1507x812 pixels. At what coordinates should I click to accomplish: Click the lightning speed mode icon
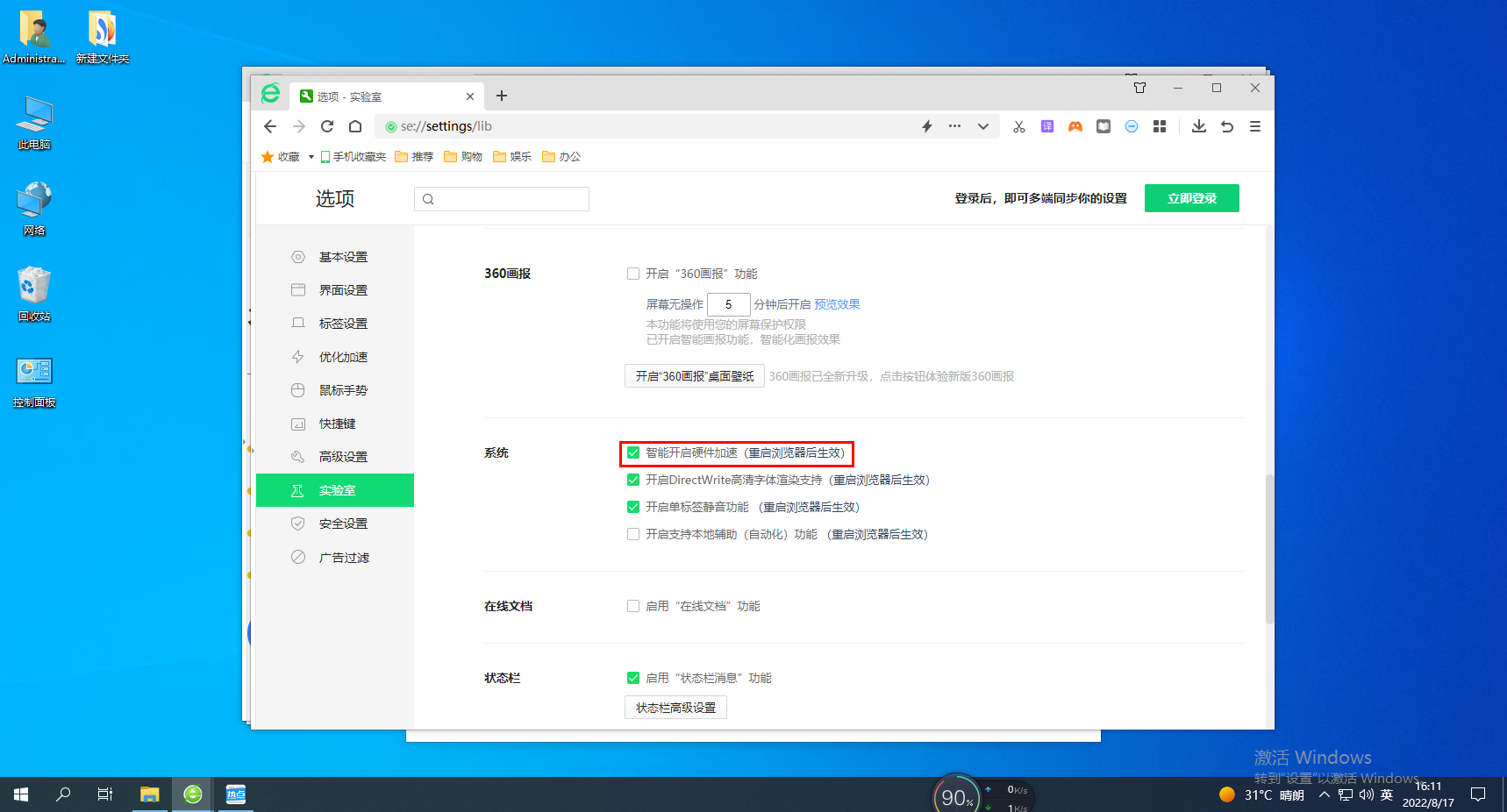[927, 126]
